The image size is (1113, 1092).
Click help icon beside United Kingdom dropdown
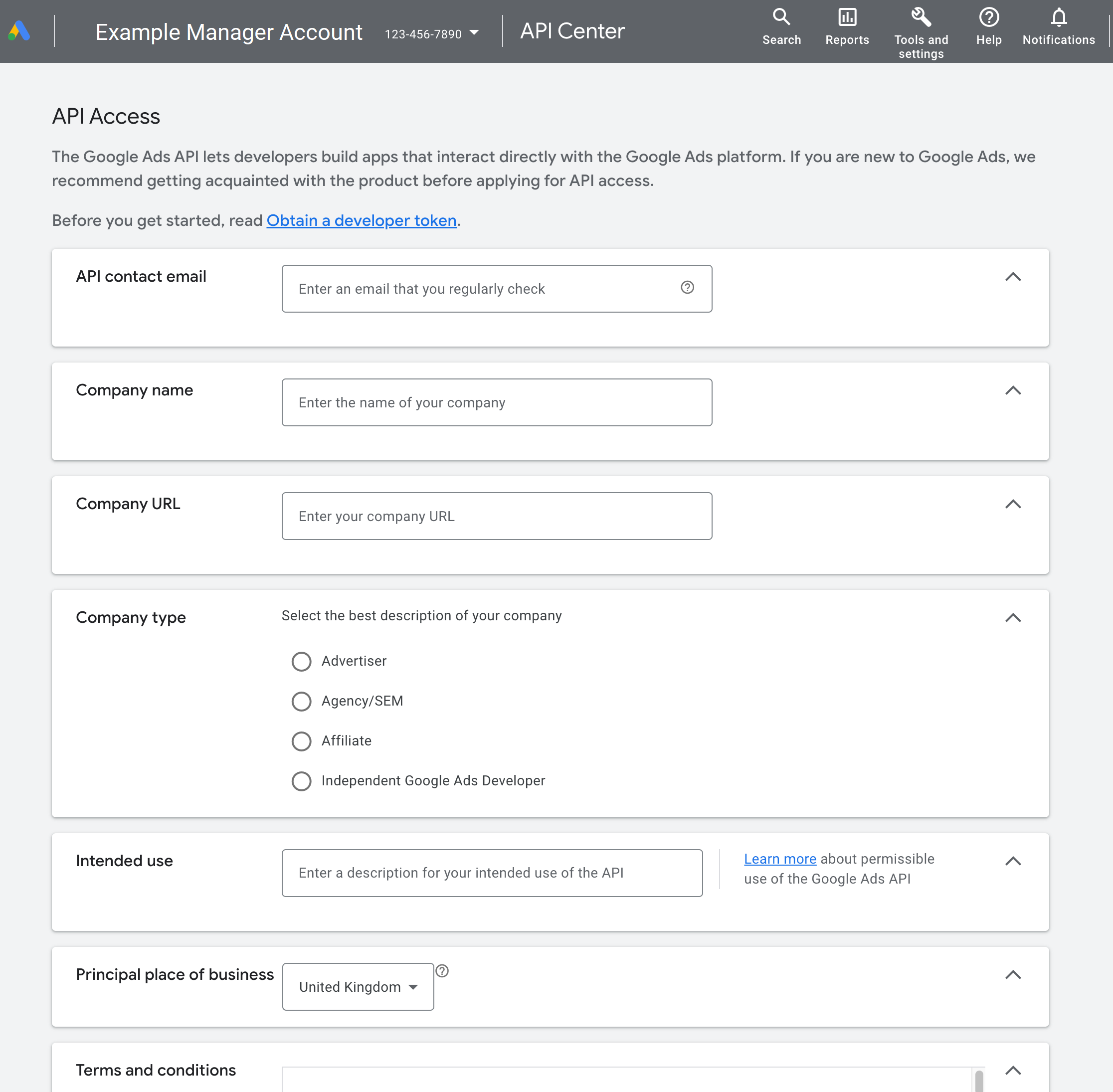coord(441,970)
